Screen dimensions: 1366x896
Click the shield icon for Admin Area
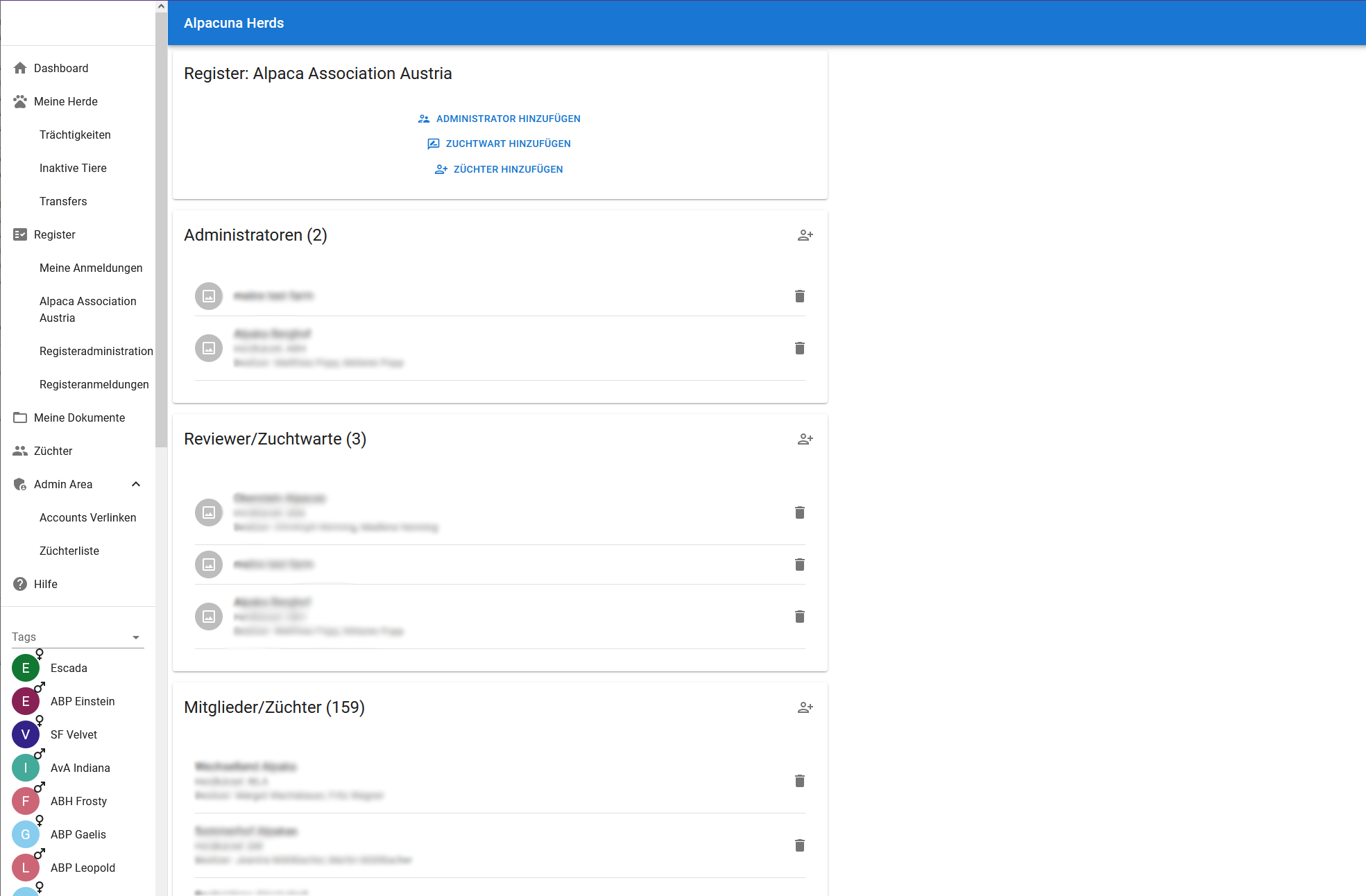[20, 484]
